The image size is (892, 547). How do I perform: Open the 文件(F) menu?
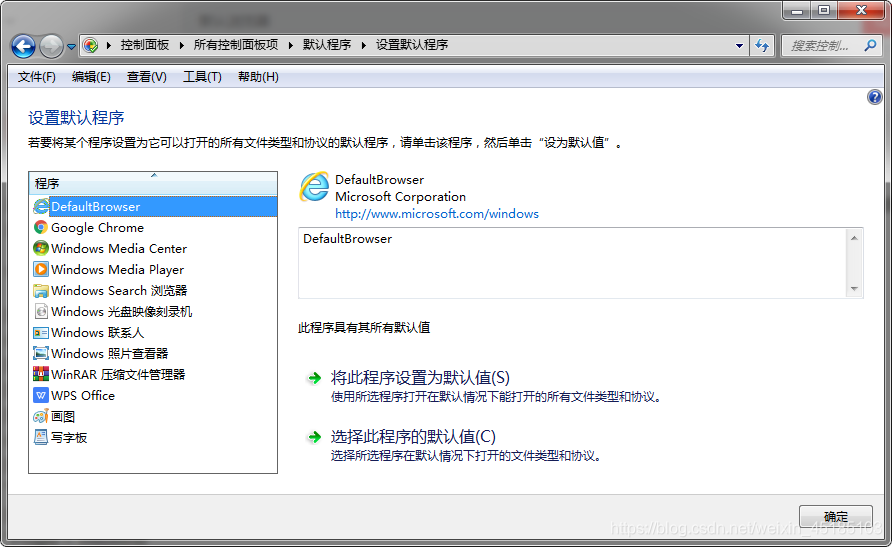click(x=36, y=77)
